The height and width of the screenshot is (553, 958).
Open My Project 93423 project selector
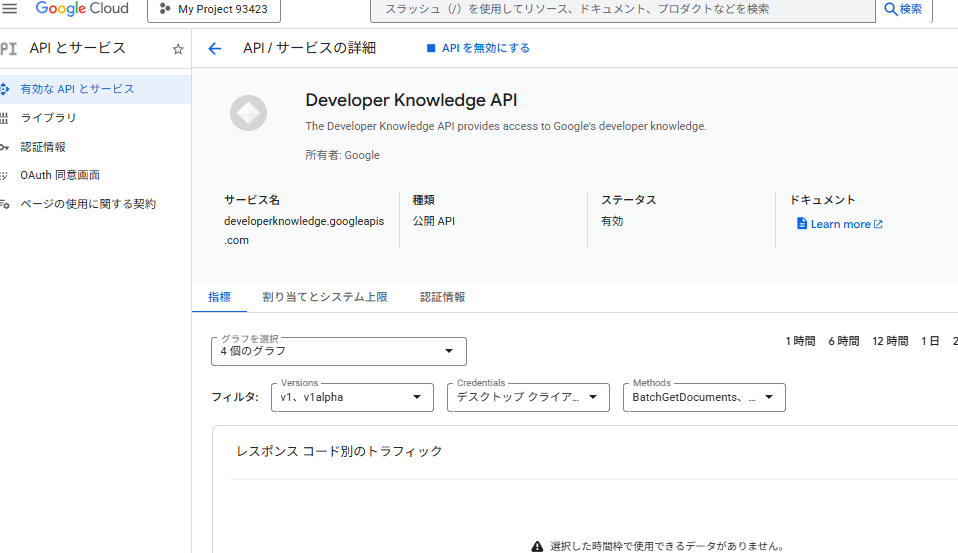214,9
